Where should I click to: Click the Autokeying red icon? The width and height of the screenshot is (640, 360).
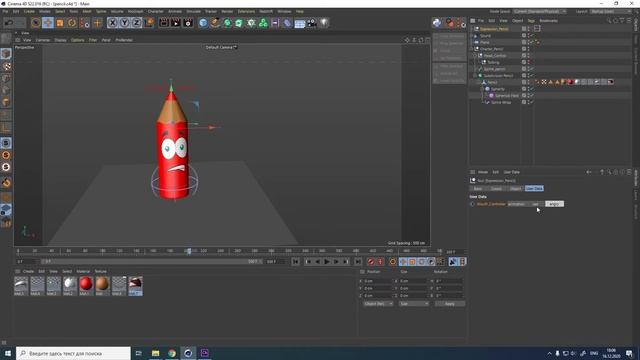click(x=380, y=262)
